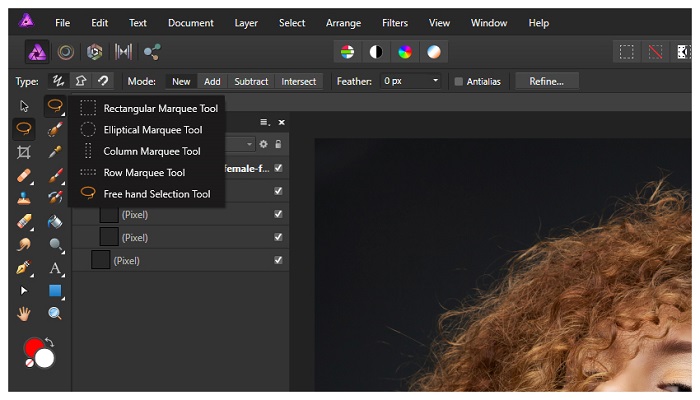Viewport: 700px width, 400px height.
Task: Select the Node tool arrow
Action: click(24, 291)
